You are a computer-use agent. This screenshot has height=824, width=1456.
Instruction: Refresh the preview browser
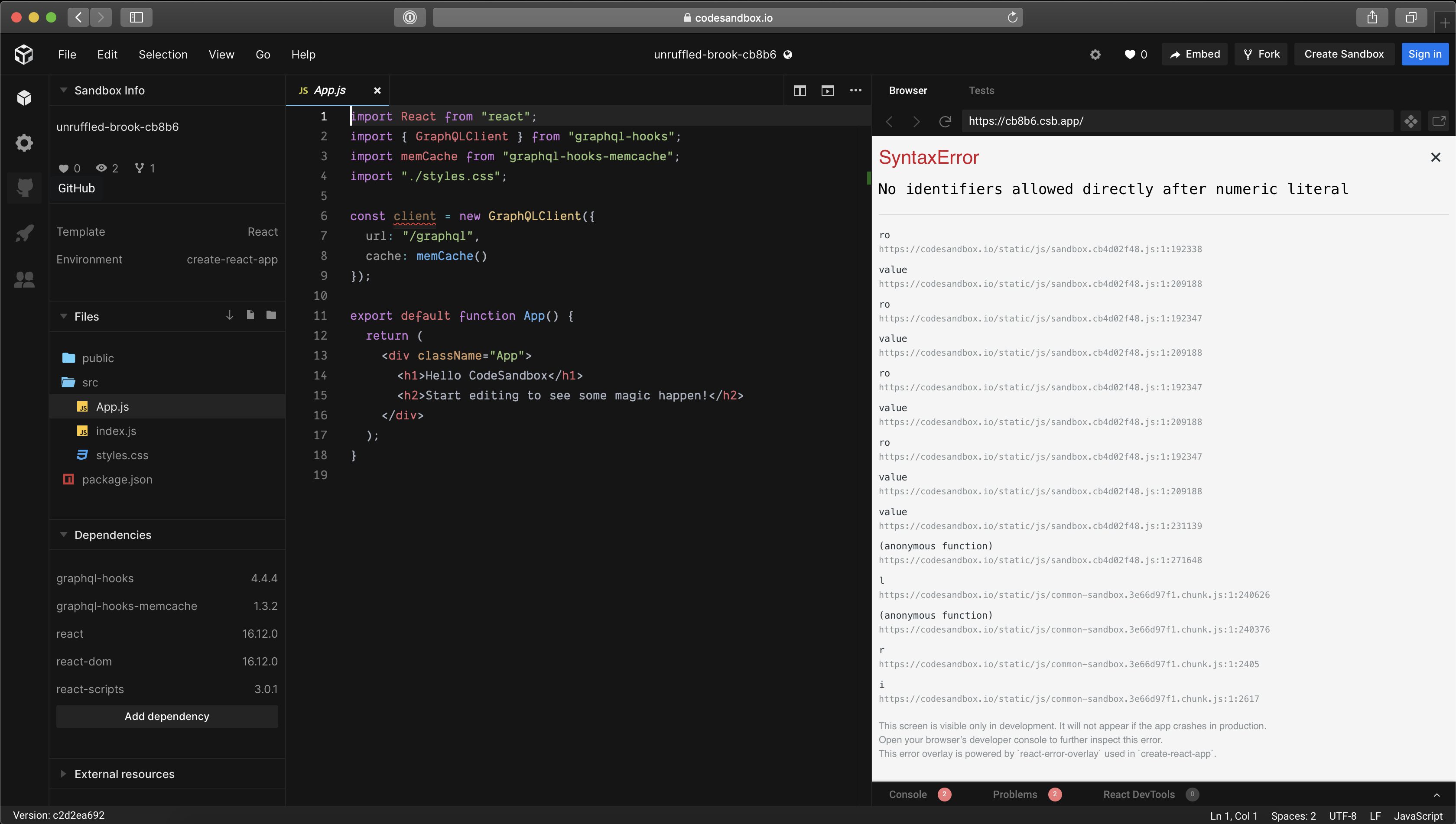(944, 121)
